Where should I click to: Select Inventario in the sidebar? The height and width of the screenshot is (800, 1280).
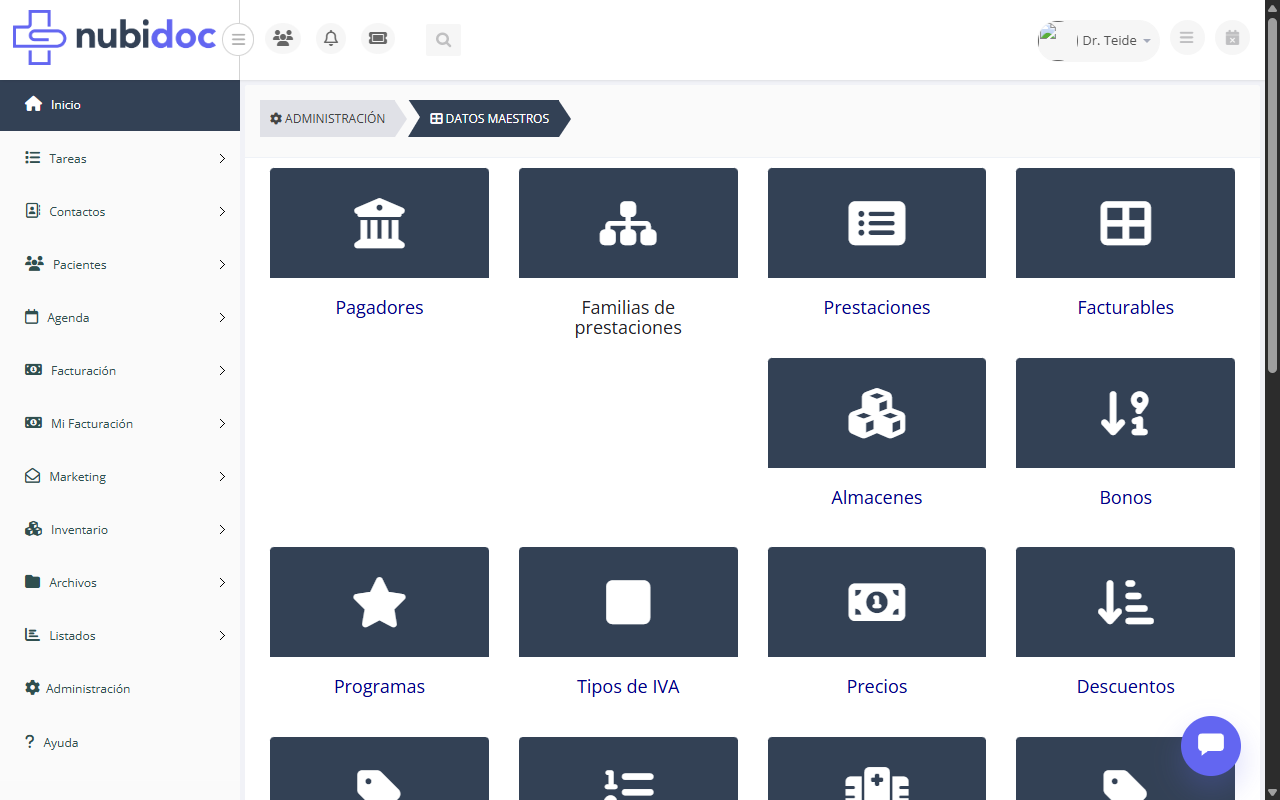point(120,529)
